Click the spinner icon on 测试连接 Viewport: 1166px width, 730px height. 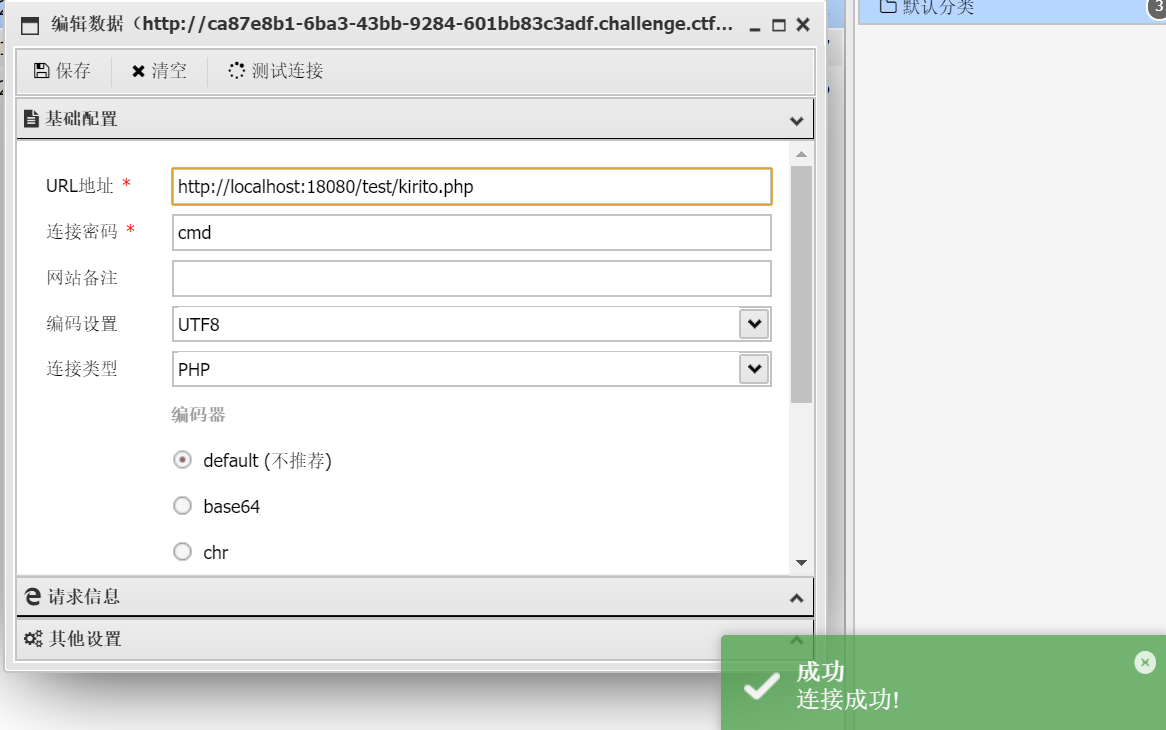(236, 71)
